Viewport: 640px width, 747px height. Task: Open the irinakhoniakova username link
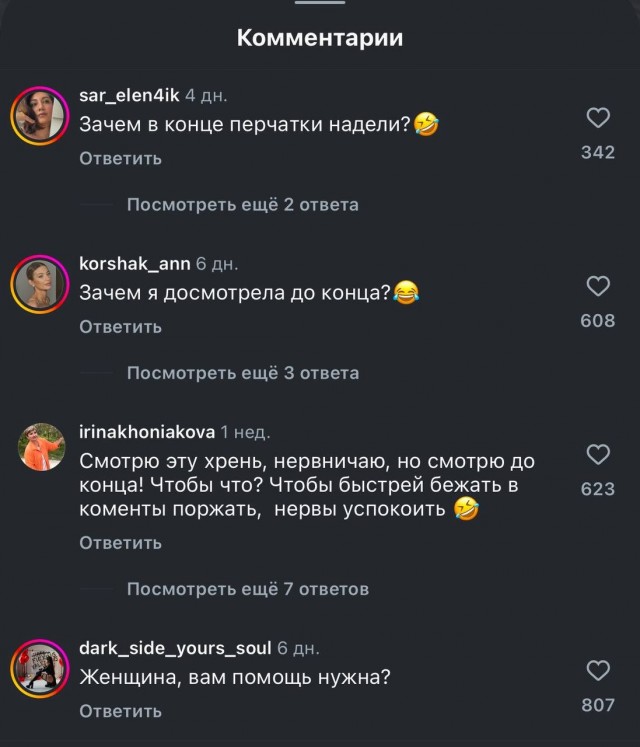coord(146,432)
